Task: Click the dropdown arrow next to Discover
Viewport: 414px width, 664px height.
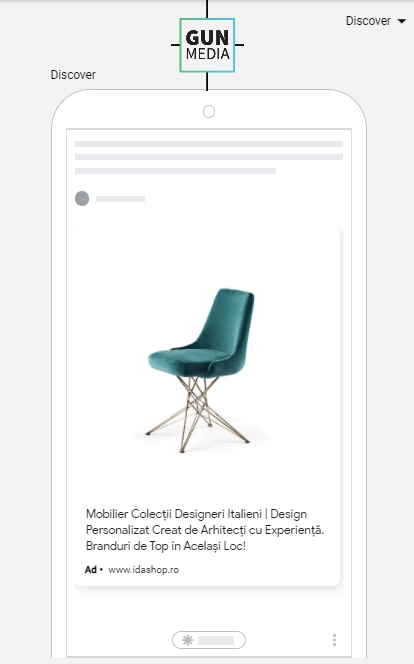Action: (402, 21)
